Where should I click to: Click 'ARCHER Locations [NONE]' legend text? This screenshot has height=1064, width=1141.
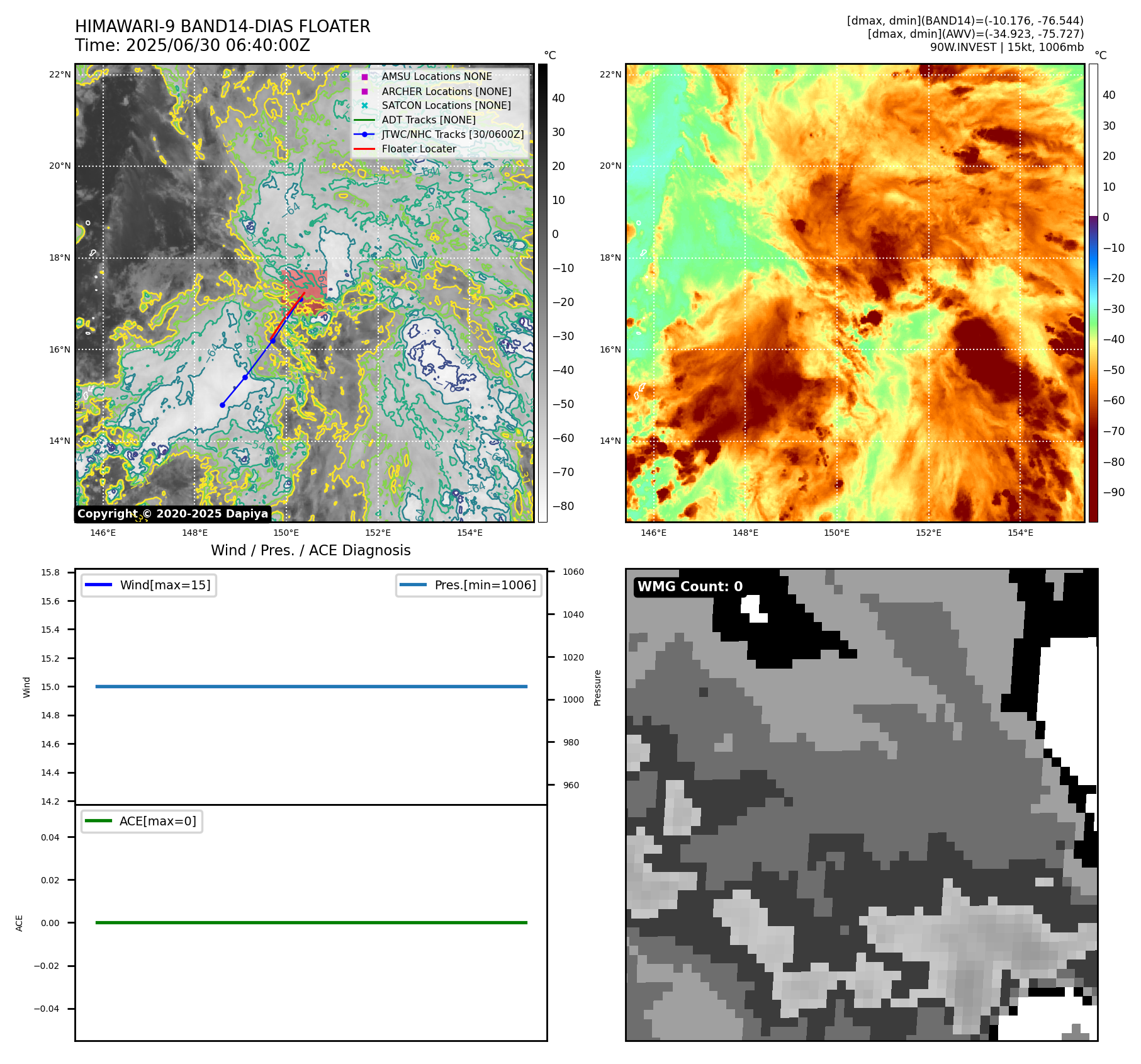pyautogui.click(x=447, y=91)
